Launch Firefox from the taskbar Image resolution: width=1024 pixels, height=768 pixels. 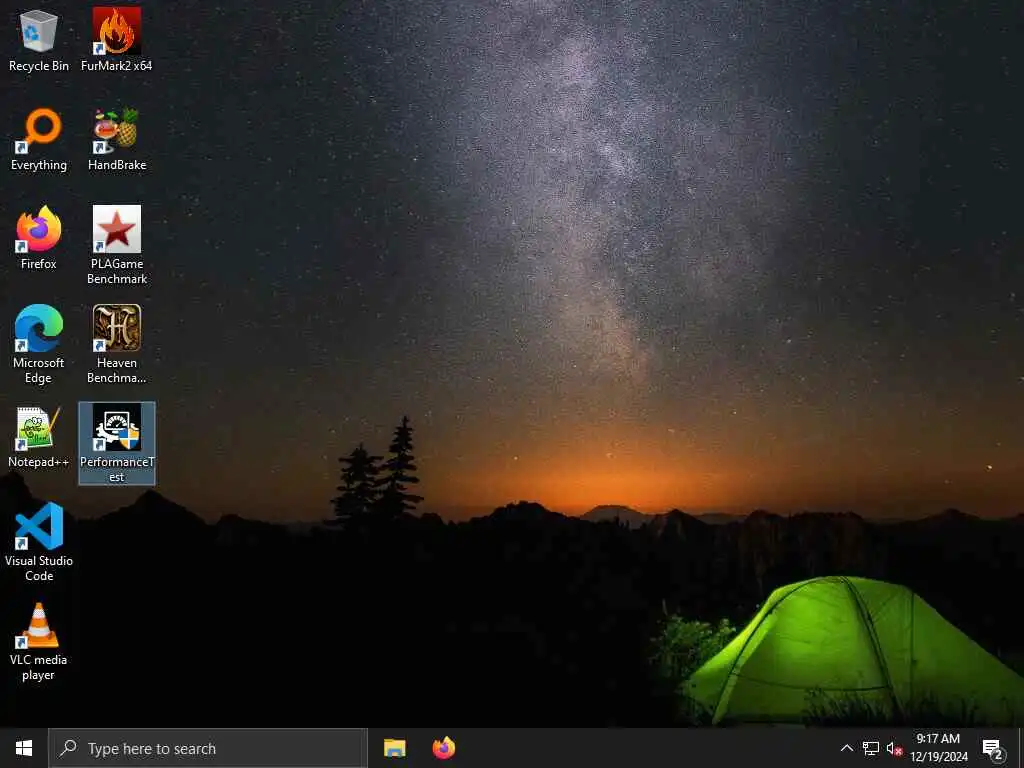pyautogui.click(x=444, y=748)
